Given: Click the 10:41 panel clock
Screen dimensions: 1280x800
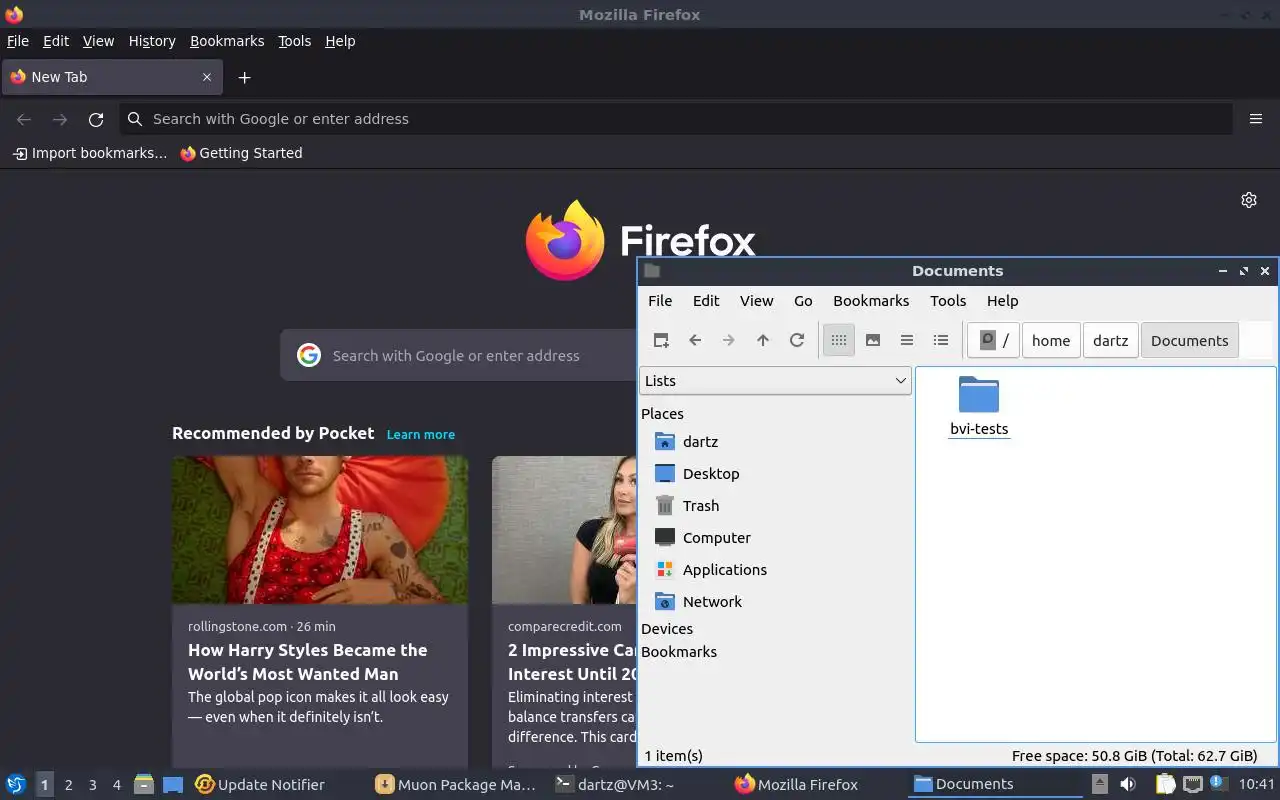Looking at the screenshot, I should click(1257, 784).
